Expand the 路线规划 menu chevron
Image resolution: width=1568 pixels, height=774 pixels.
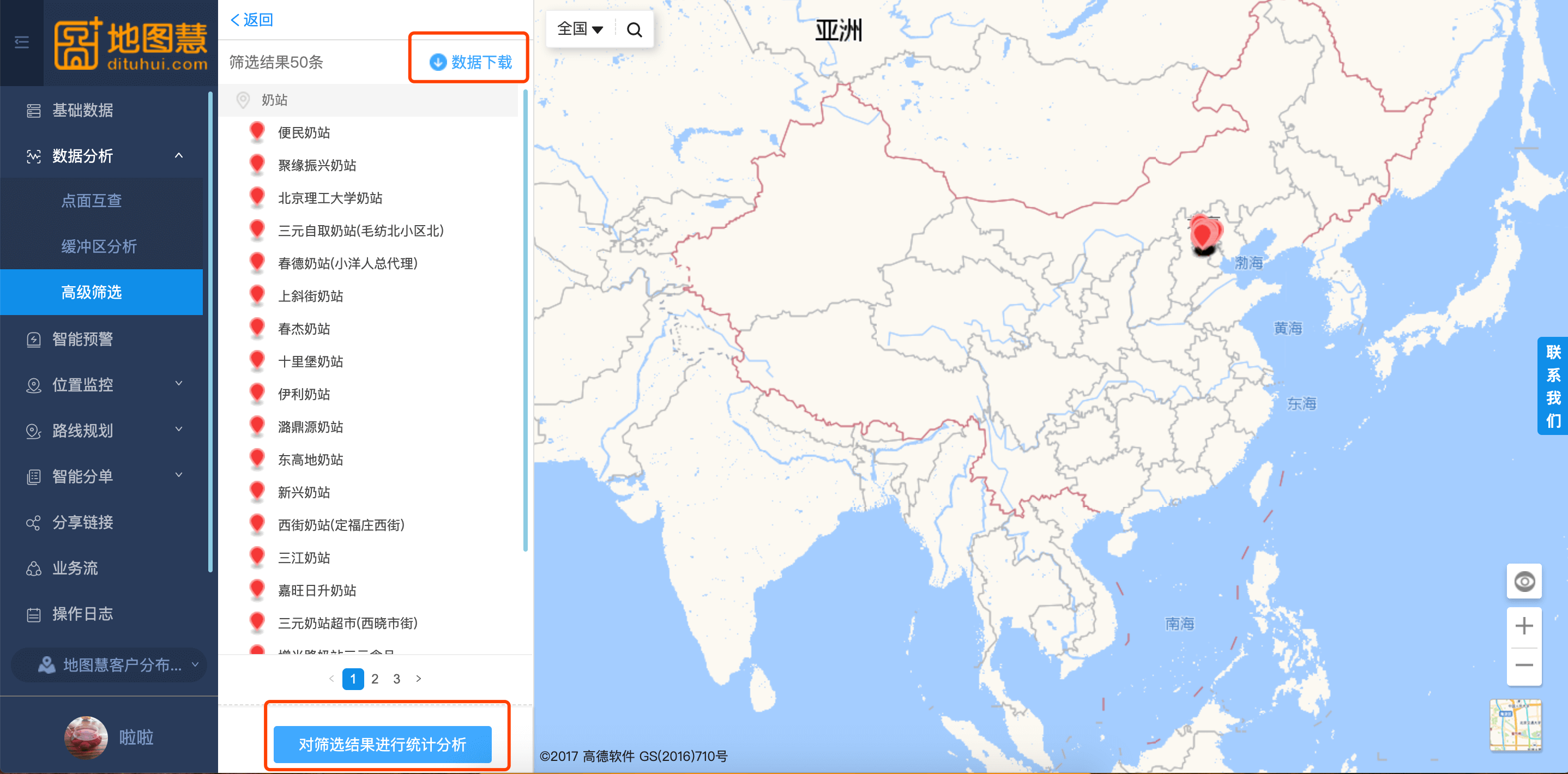point(178,430)
